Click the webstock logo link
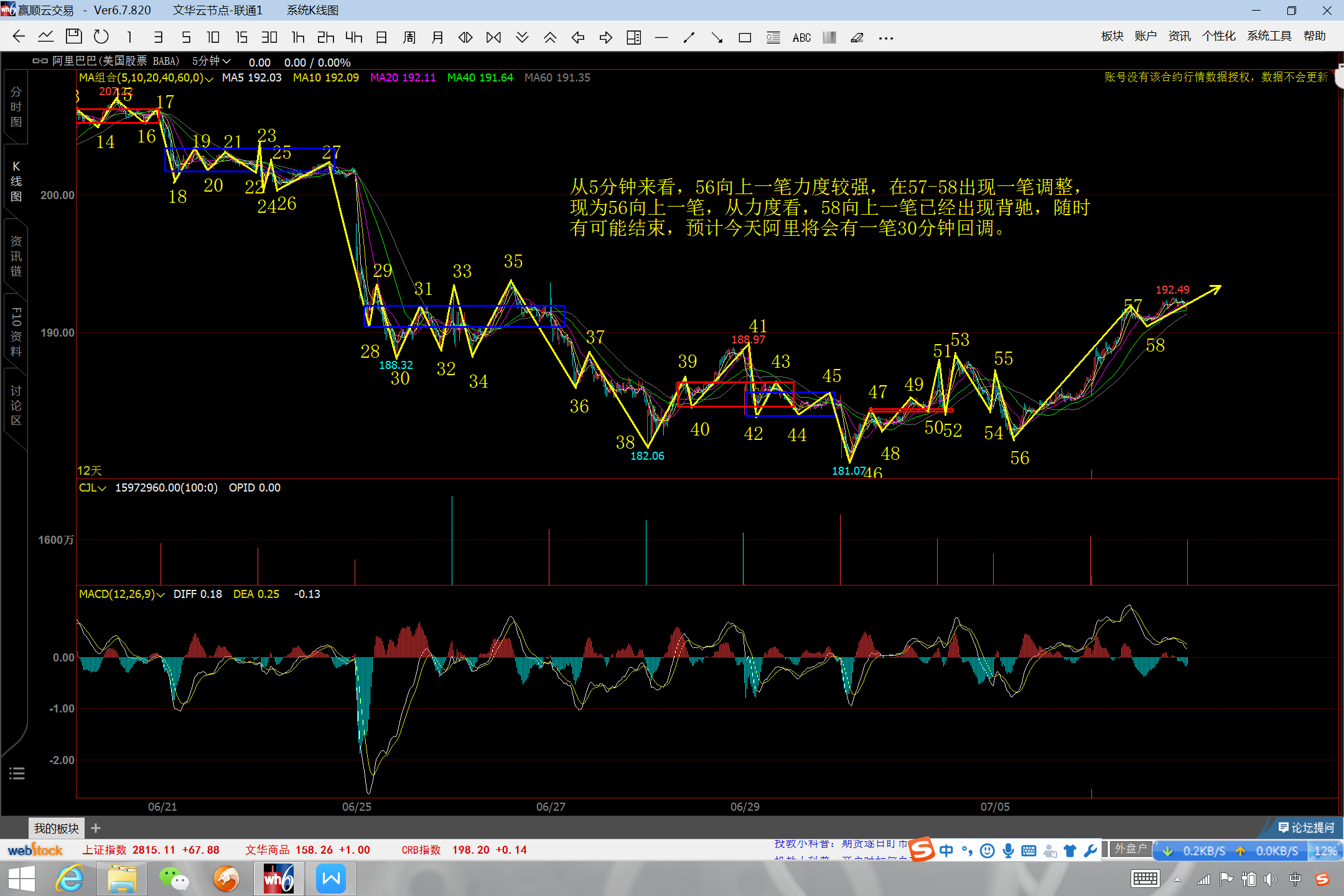 (x=35, y=850)
